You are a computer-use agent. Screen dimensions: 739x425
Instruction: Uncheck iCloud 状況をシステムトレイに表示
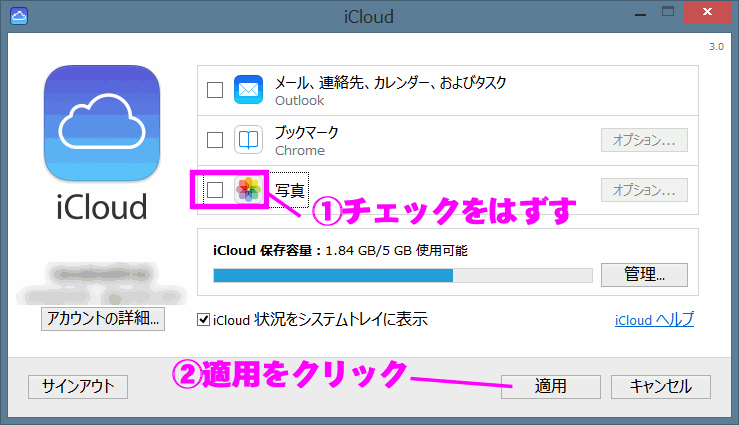tap(204, 320)
